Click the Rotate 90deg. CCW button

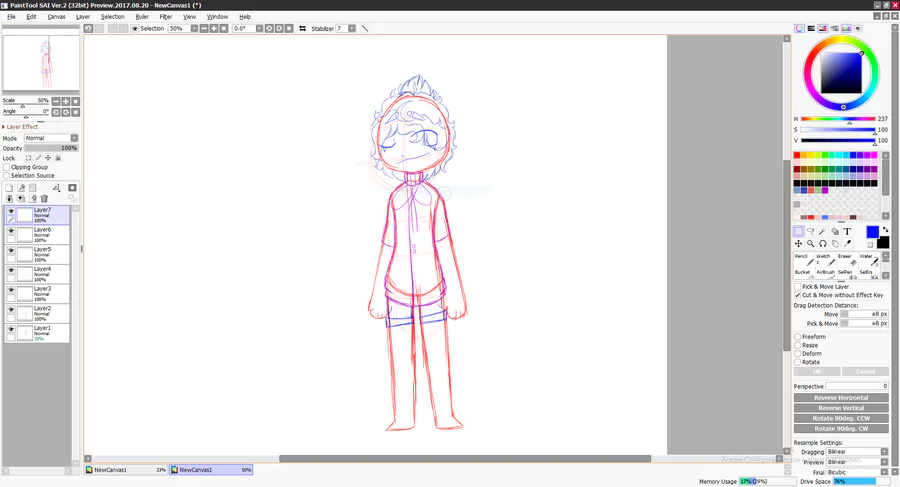(841, 418)
